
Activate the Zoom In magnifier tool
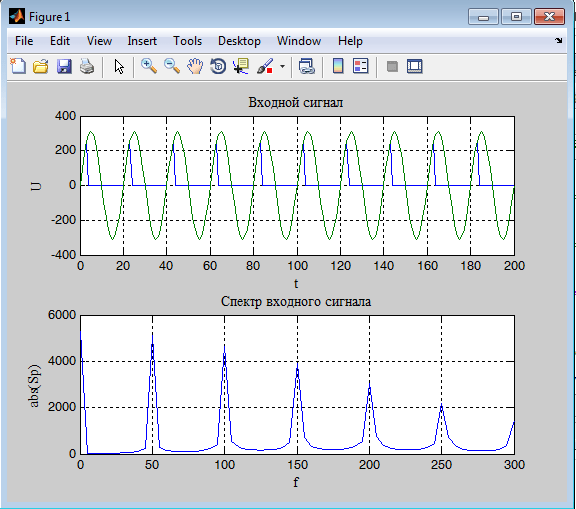tap(149, 66)
